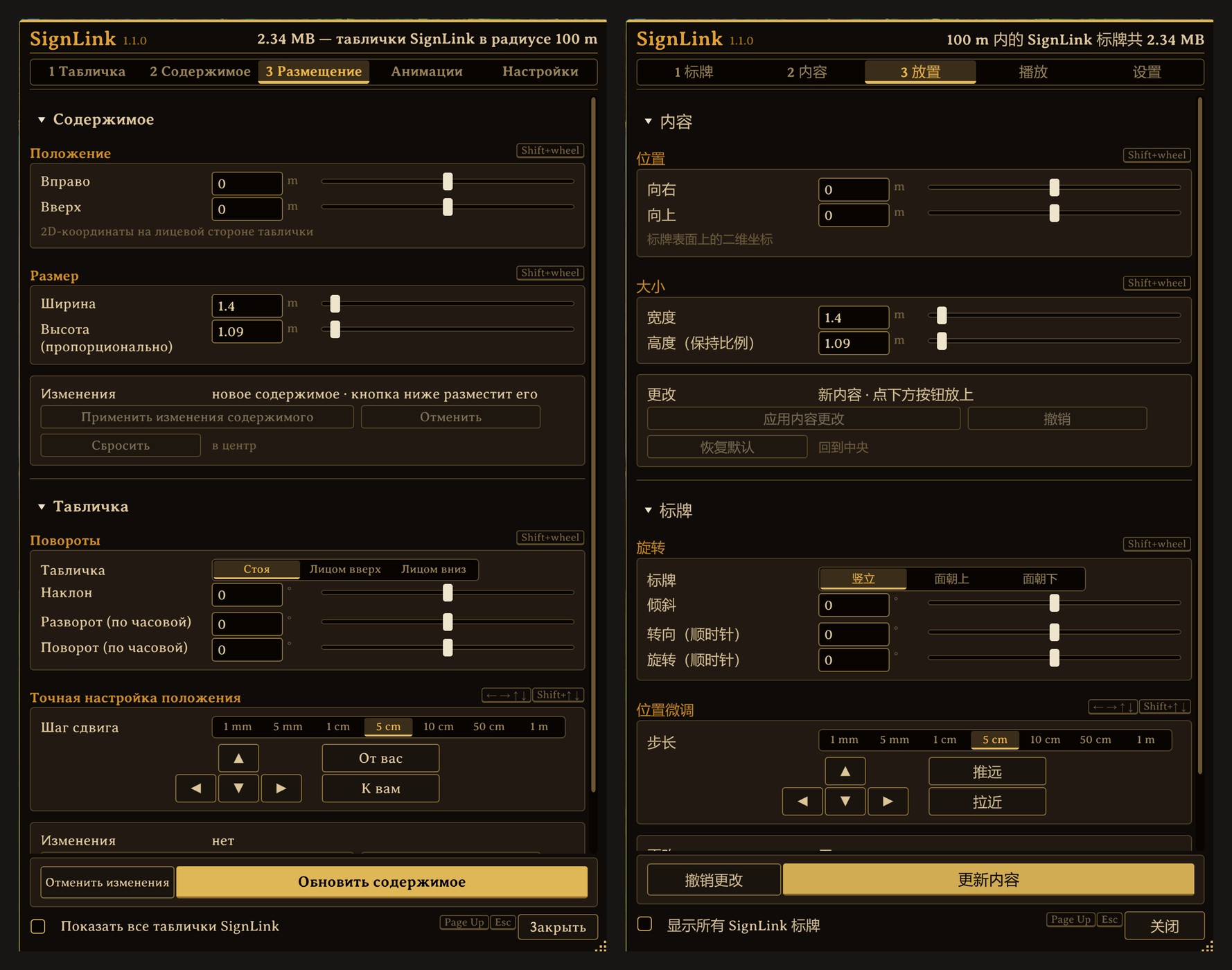Screen dimensions: 1232x970
Task: Click the 撤销更改 button
Action: click(714, 880)
